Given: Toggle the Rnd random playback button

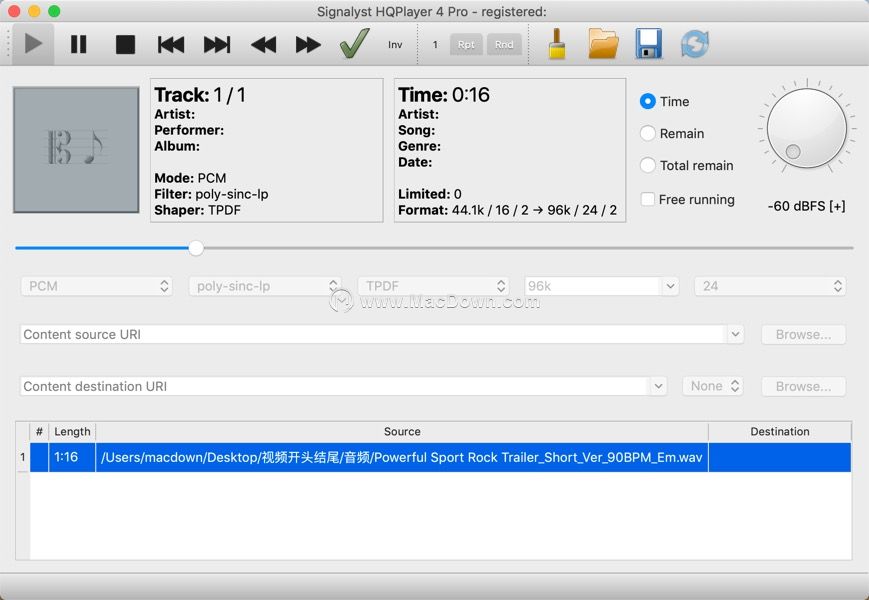Looking at the screenshot, I should tap(504, 44).
